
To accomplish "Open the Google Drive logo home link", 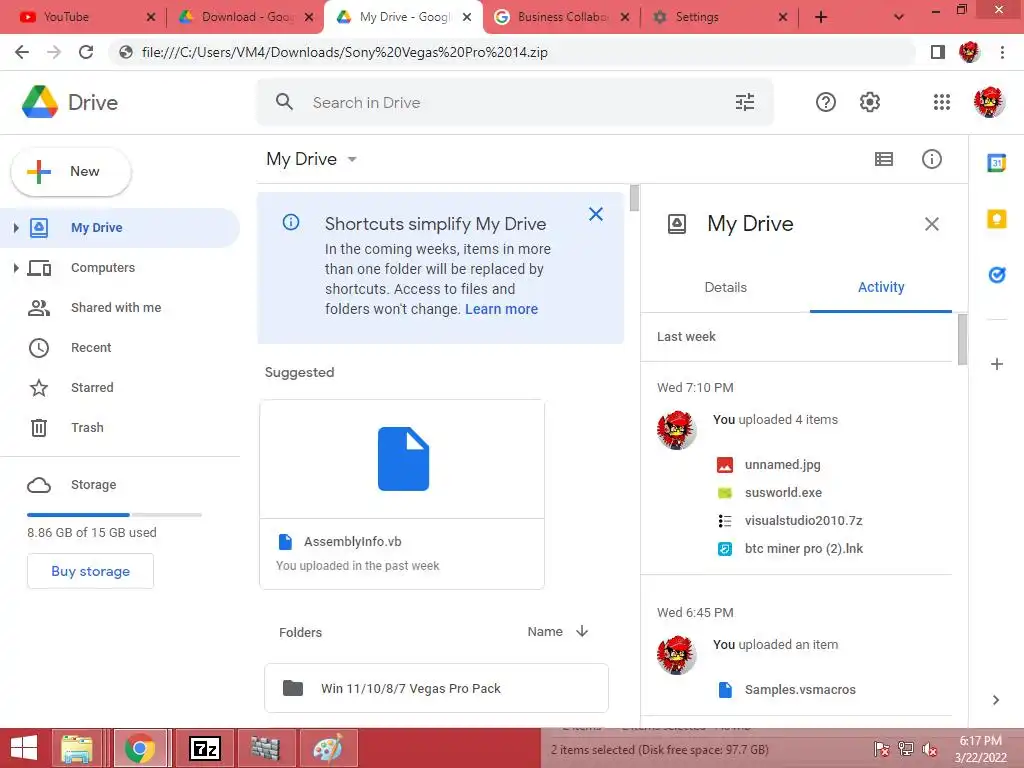I will 70,103.
